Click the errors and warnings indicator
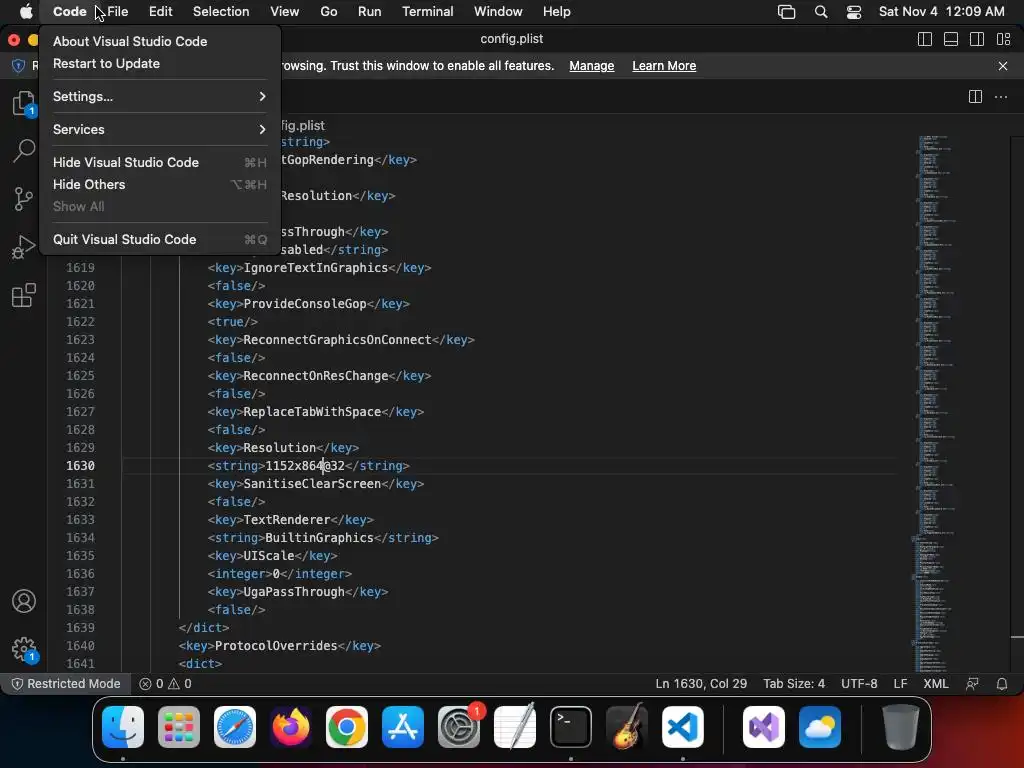1024x768 pixels. pyautogui.click(x=165, y=684)
